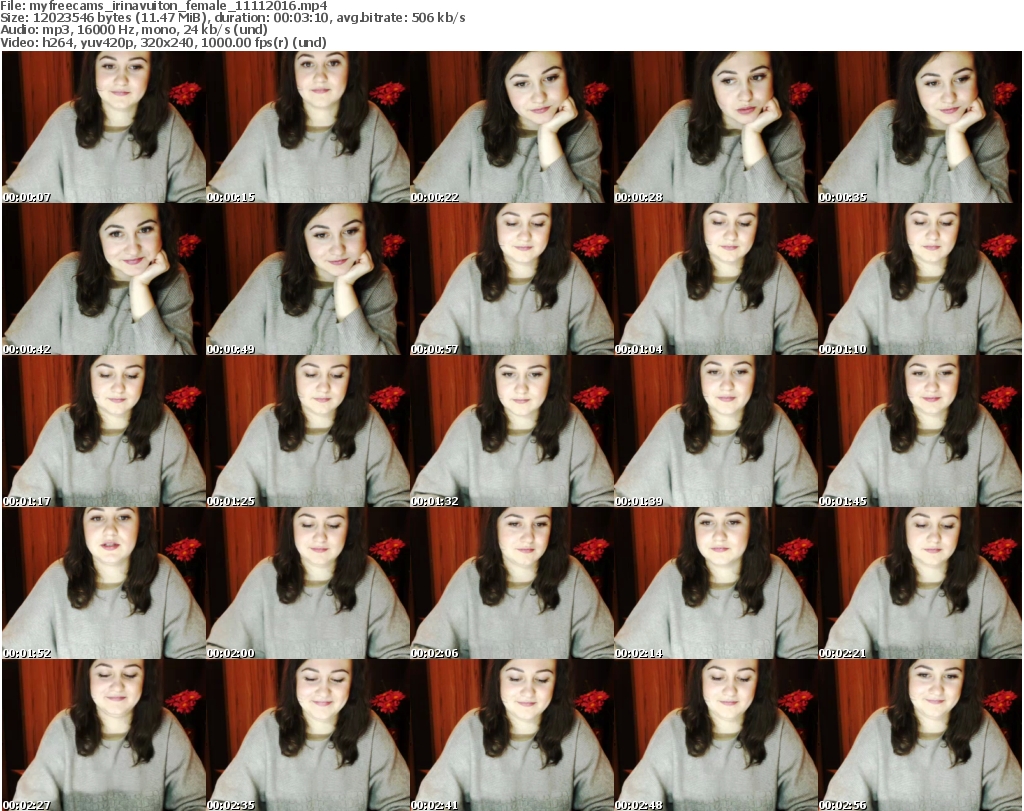Viewport: 1024px width, 811px height.
Task: Select the 00:02:06 thumbnail
Action: pos(512,583)
